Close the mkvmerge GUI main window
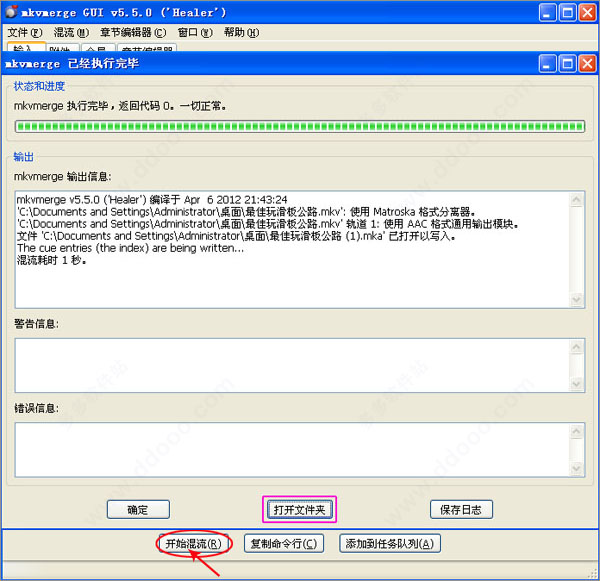600x581 pixels. [x=587, y=13]
